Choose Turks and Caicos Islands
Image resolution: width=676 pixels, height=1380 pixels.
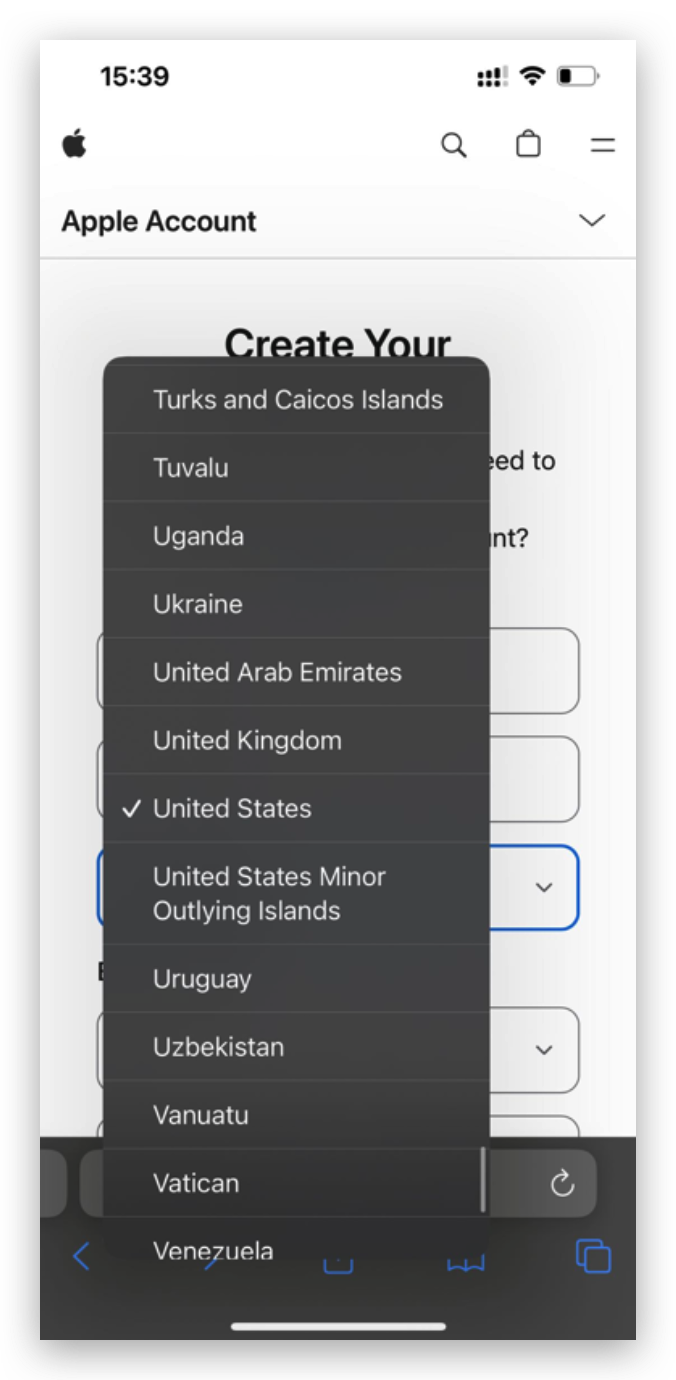coord(297,400)
